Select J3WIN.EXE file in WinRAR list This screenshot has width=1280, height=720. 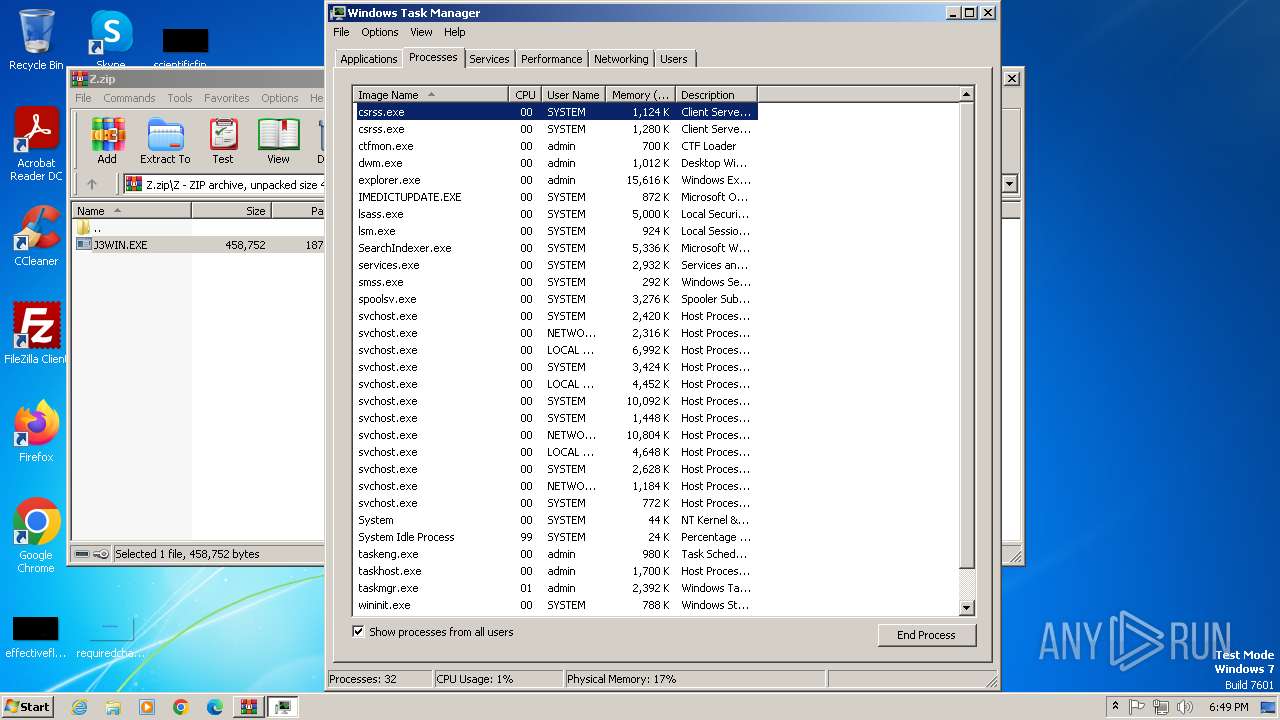(x=200, y=245)
